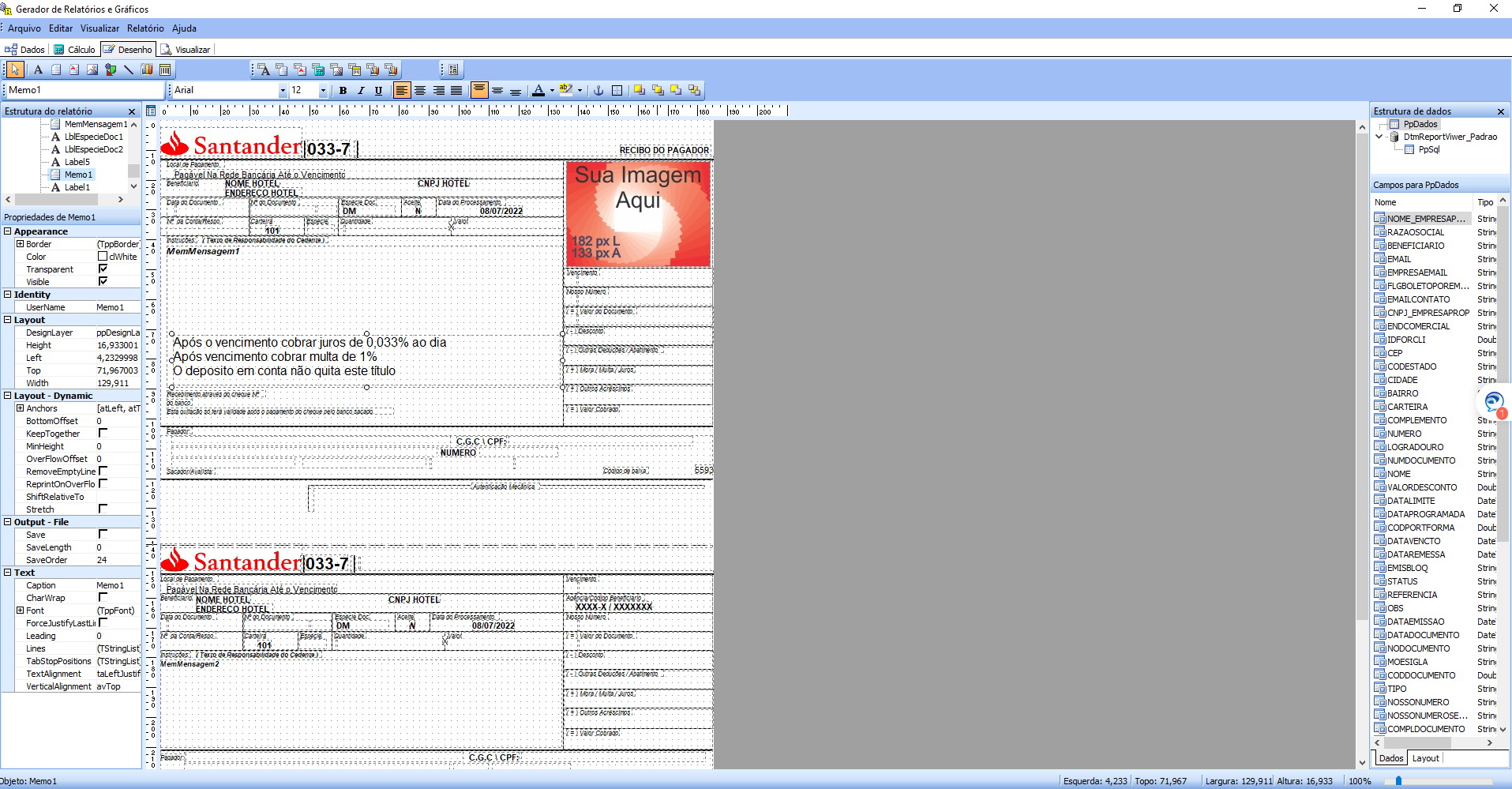Open the highlight color dropdown arrow
This screenshot has height=789, width=1512.
(580, 90)
